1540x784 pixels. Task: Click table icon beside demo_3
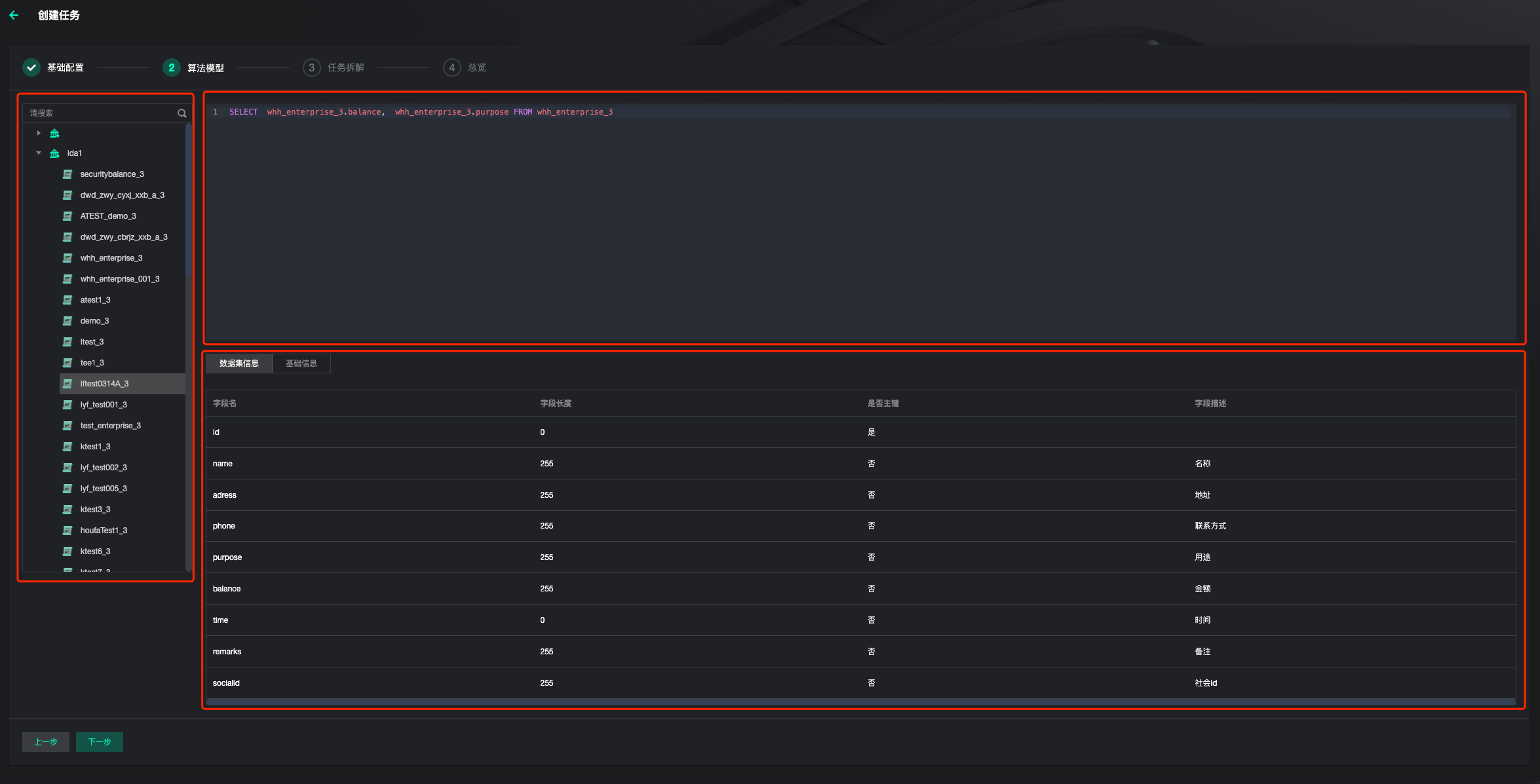67,321
